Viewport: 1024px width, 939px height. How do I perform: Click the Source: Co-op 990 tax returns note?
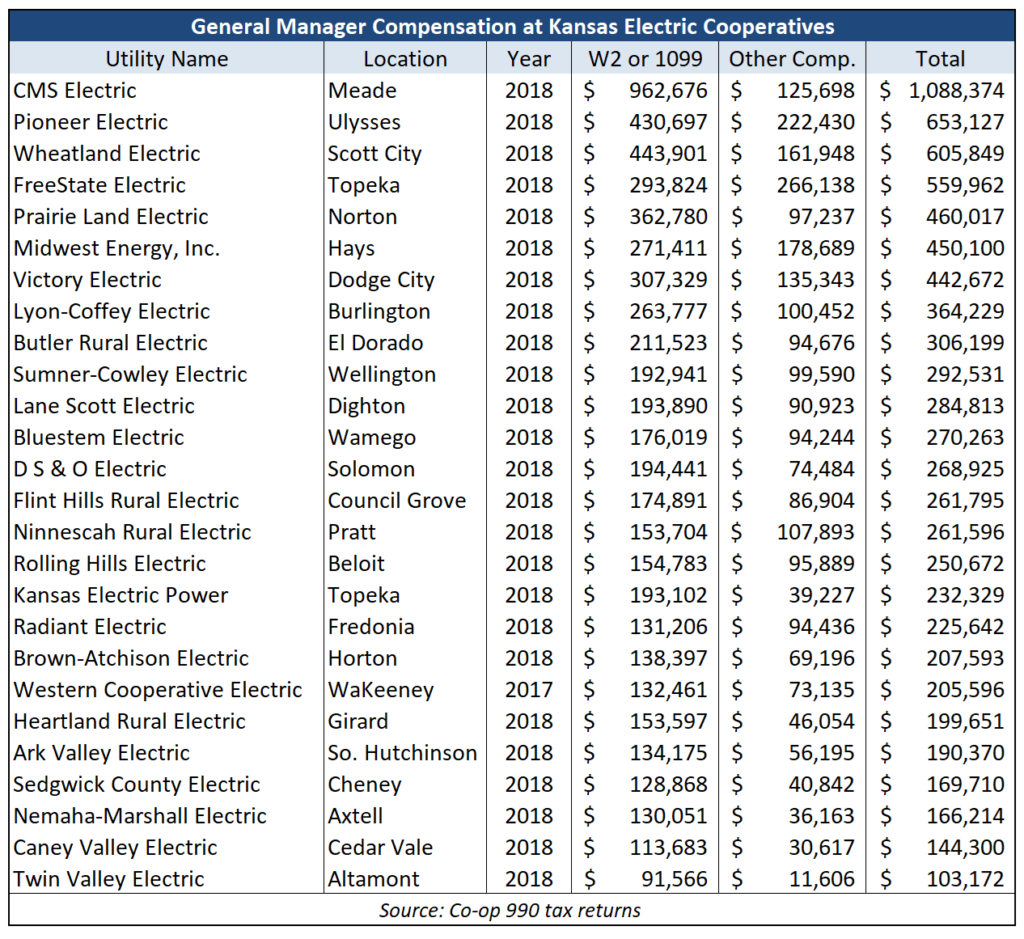510,910
